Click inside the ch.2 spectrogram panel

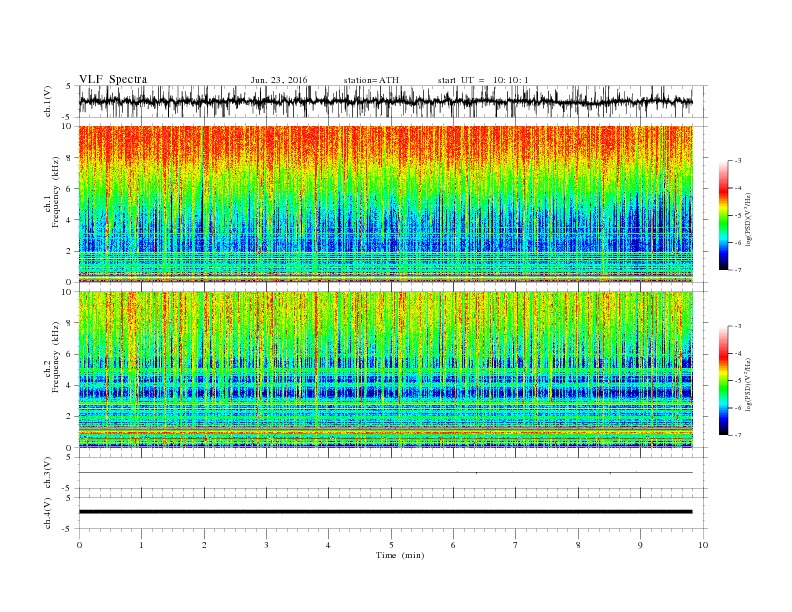tap(385, 369)
